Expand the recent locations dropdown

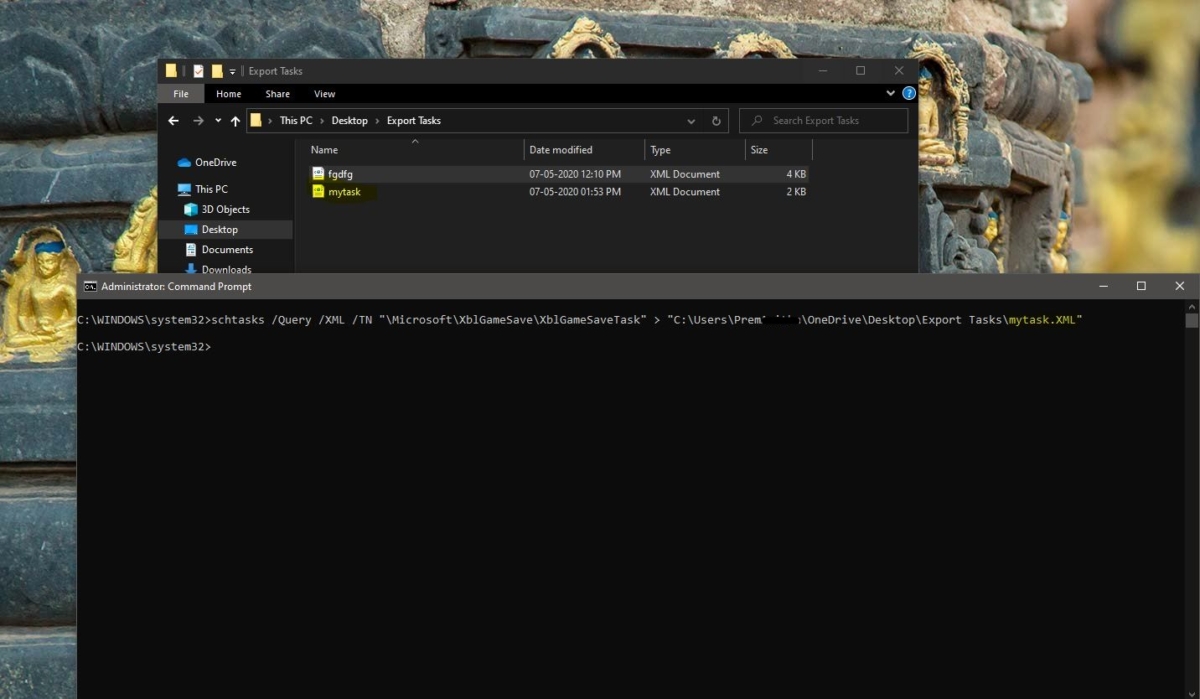pyautogui.click(x=217, y=121)
